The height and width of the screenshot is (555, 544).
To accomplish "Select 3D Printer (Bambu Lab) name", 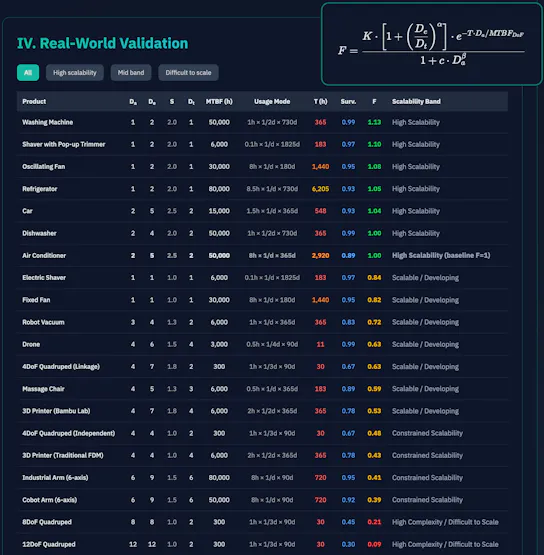I will click(x=56, y=411).
